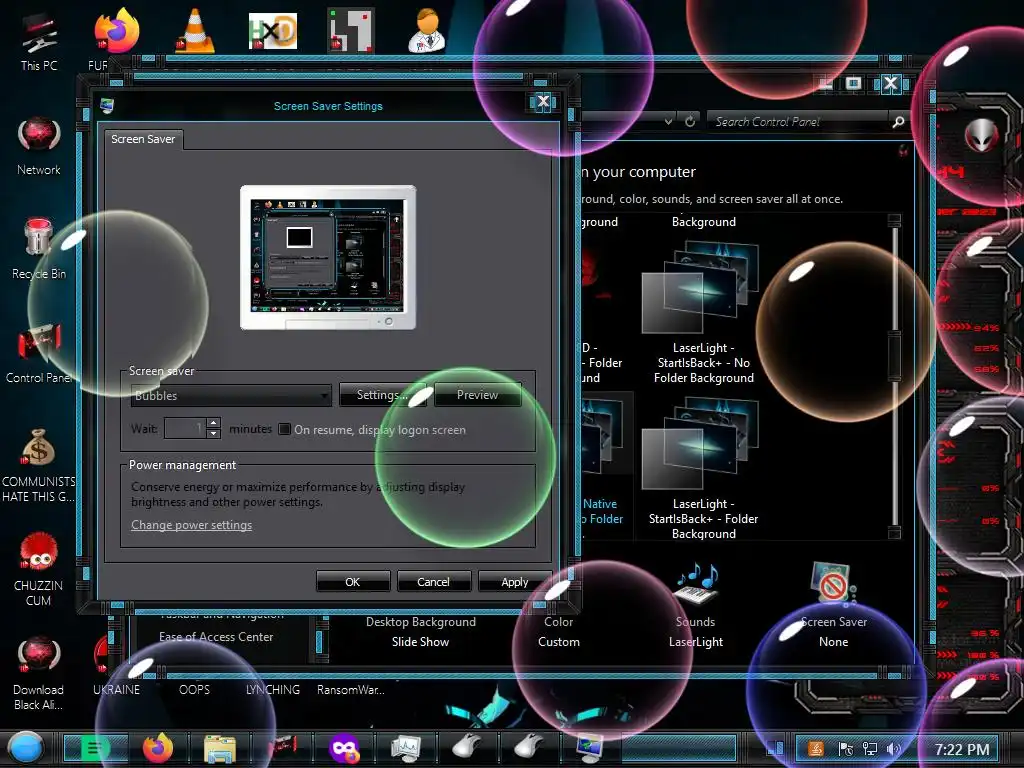Image resolution: width=1024 pixels, height=768 pixels.
Task: Decrease the wait minutes spinner
Action: click(x=214, y=434)
